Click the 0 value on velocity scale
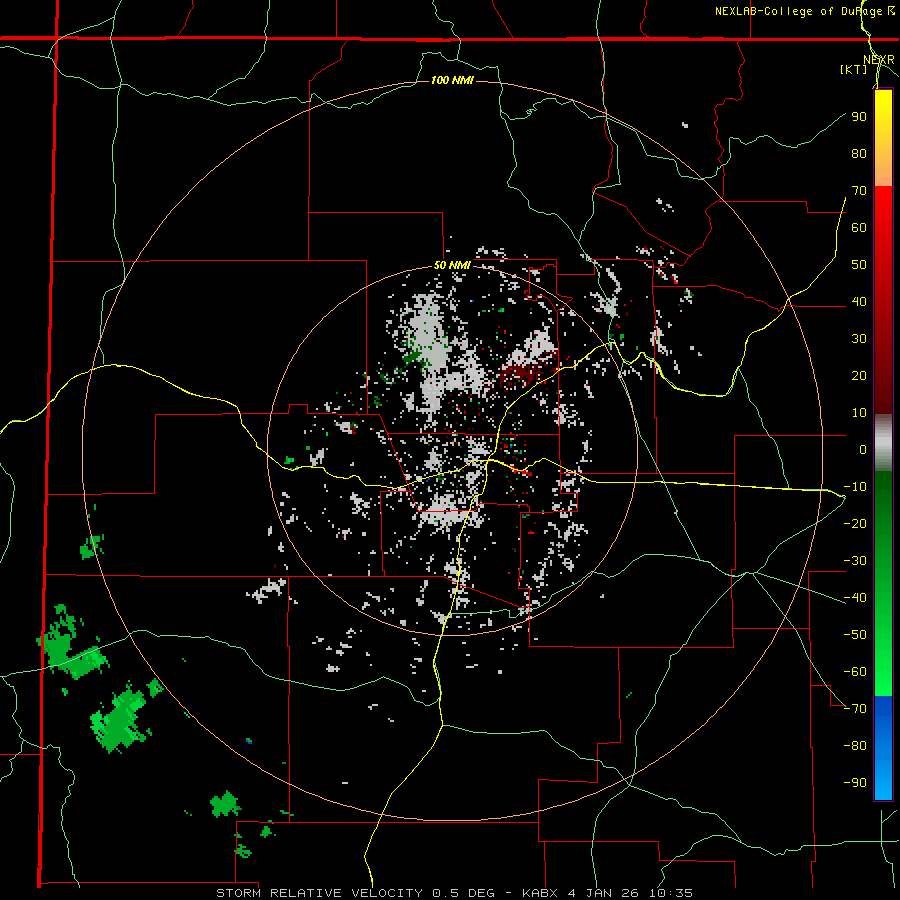This screenshot has height=900, width=900. click(863, 449)
